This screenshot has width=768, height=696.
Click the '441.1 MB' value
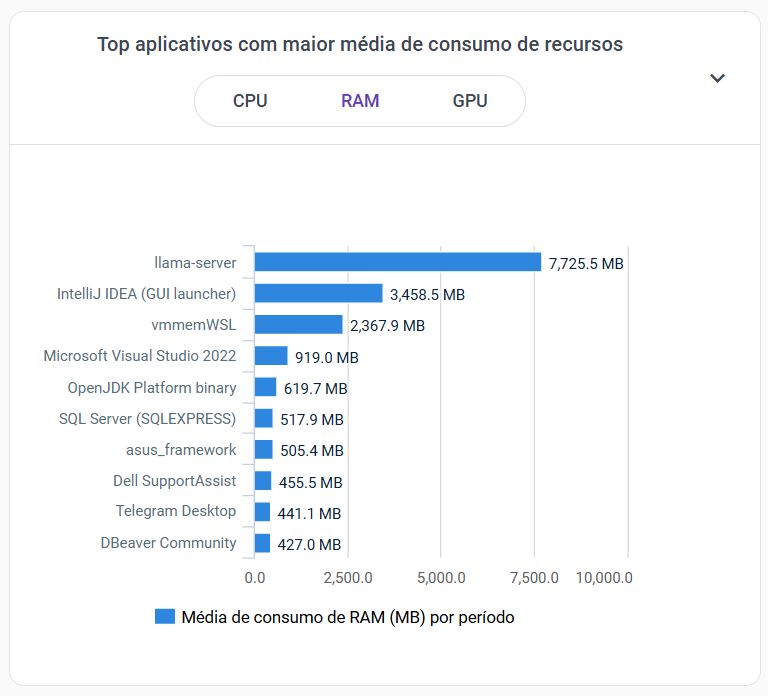[309, 514]
